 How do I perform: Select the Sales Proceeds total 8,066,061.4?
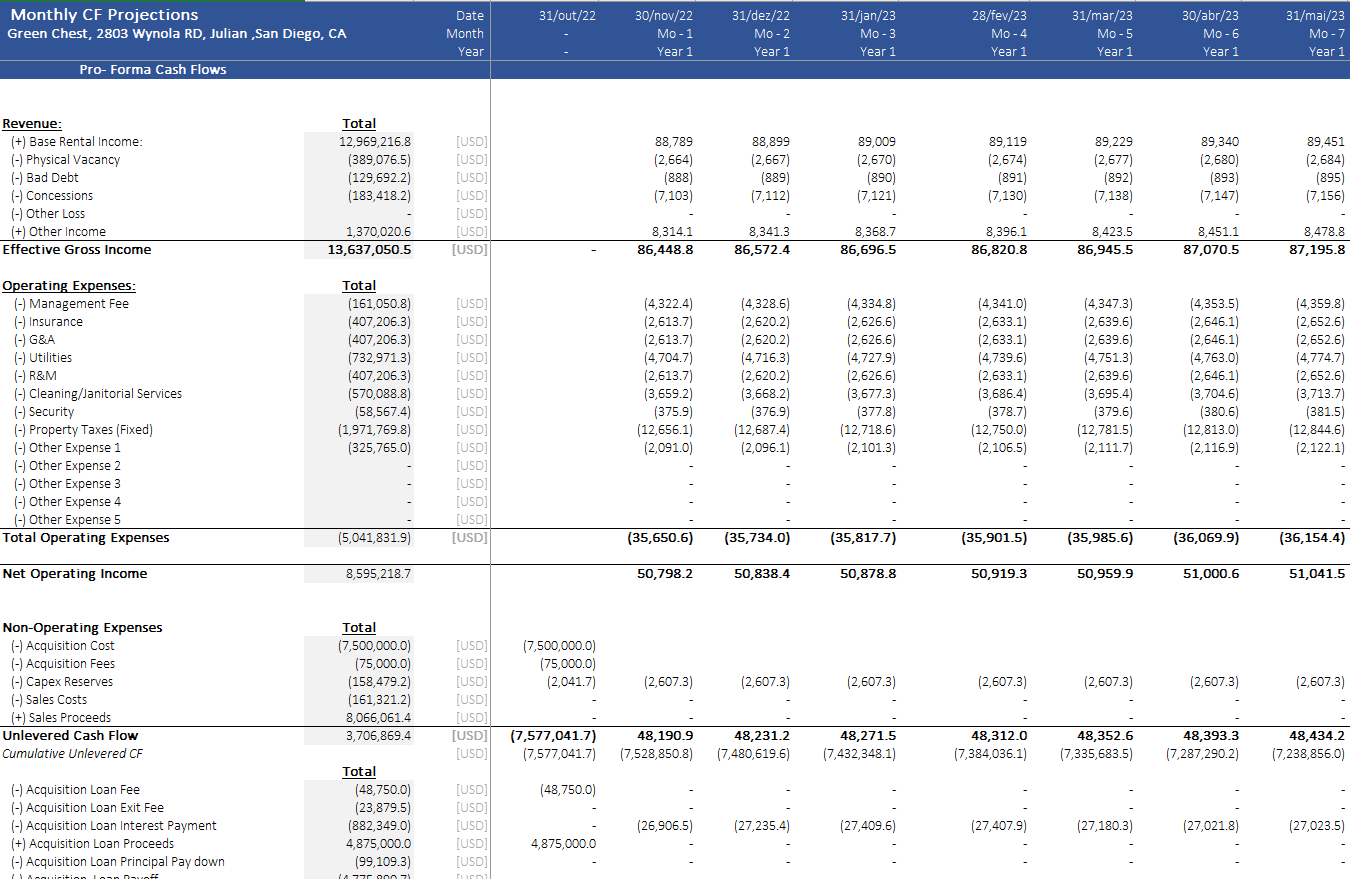[x=376, y=718]
